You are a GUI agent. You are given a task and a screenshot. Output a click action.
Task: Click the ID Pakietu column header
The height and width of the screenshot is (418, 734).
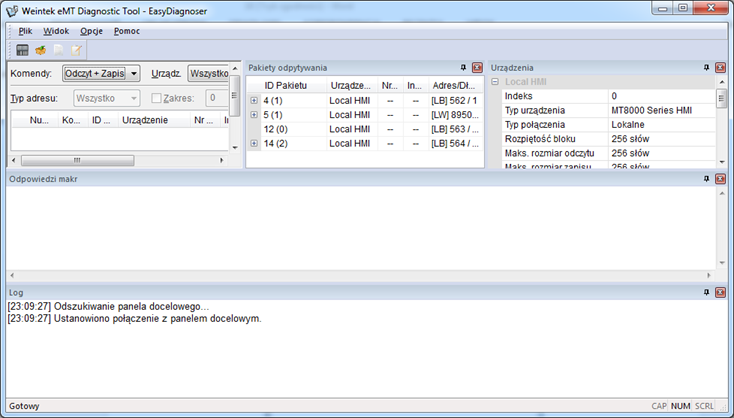pyautogui.click(x=286, y=86)
